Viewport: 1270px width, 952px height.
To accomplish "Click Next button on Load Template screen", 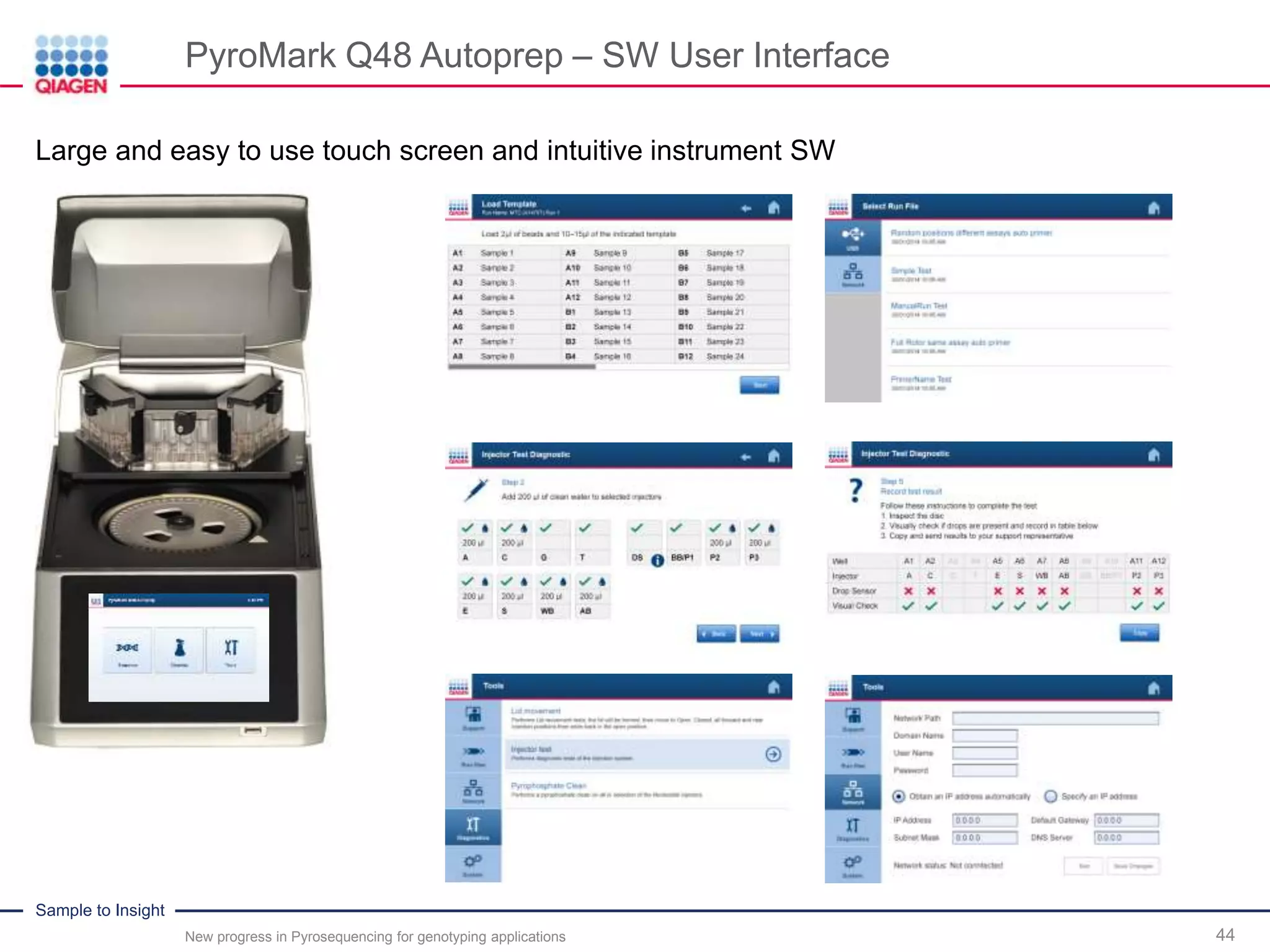I will tap(760, 386).
